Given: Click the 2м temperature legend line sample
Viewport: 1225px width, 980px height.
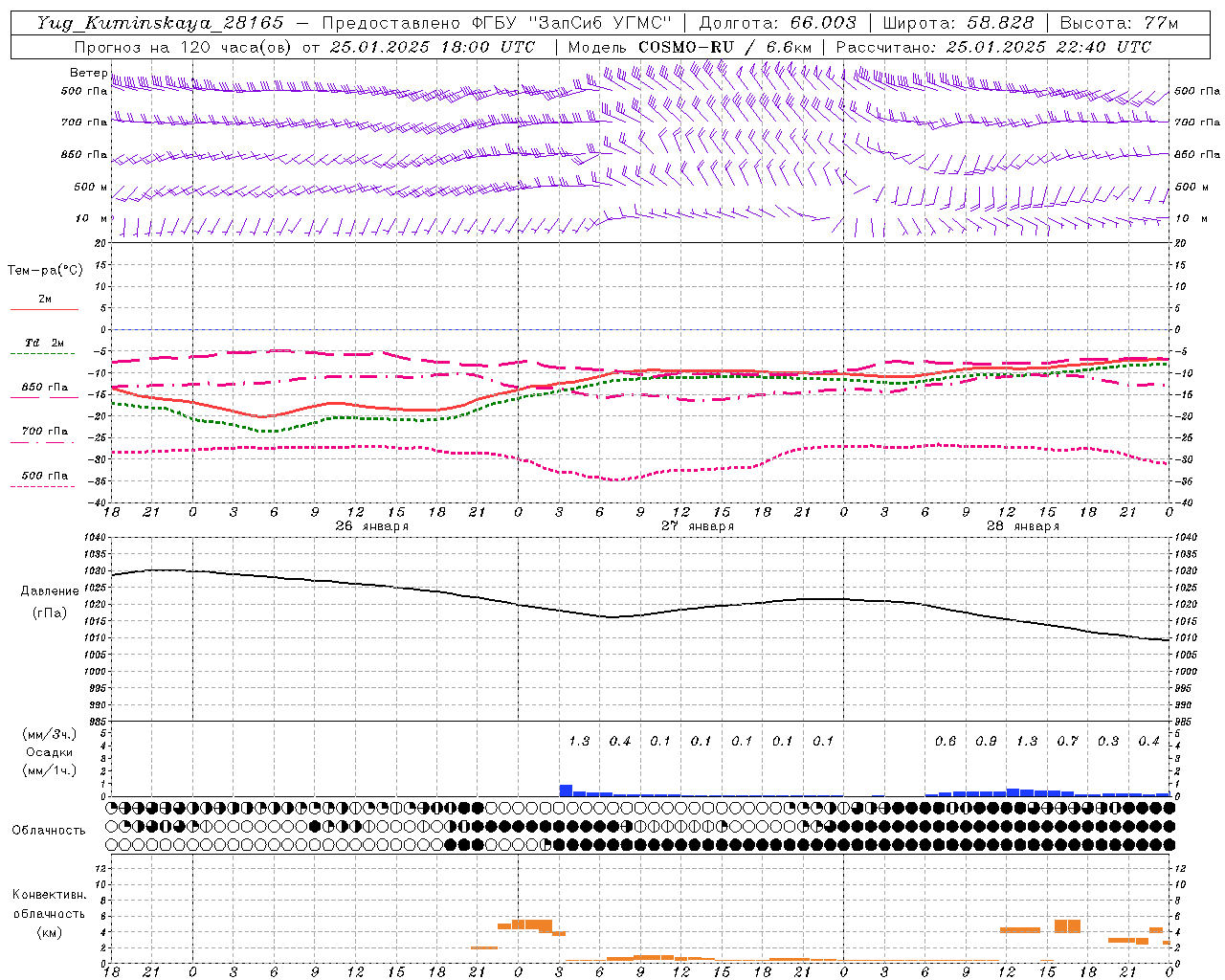Looking at the screenshot, I should point(44,310).
